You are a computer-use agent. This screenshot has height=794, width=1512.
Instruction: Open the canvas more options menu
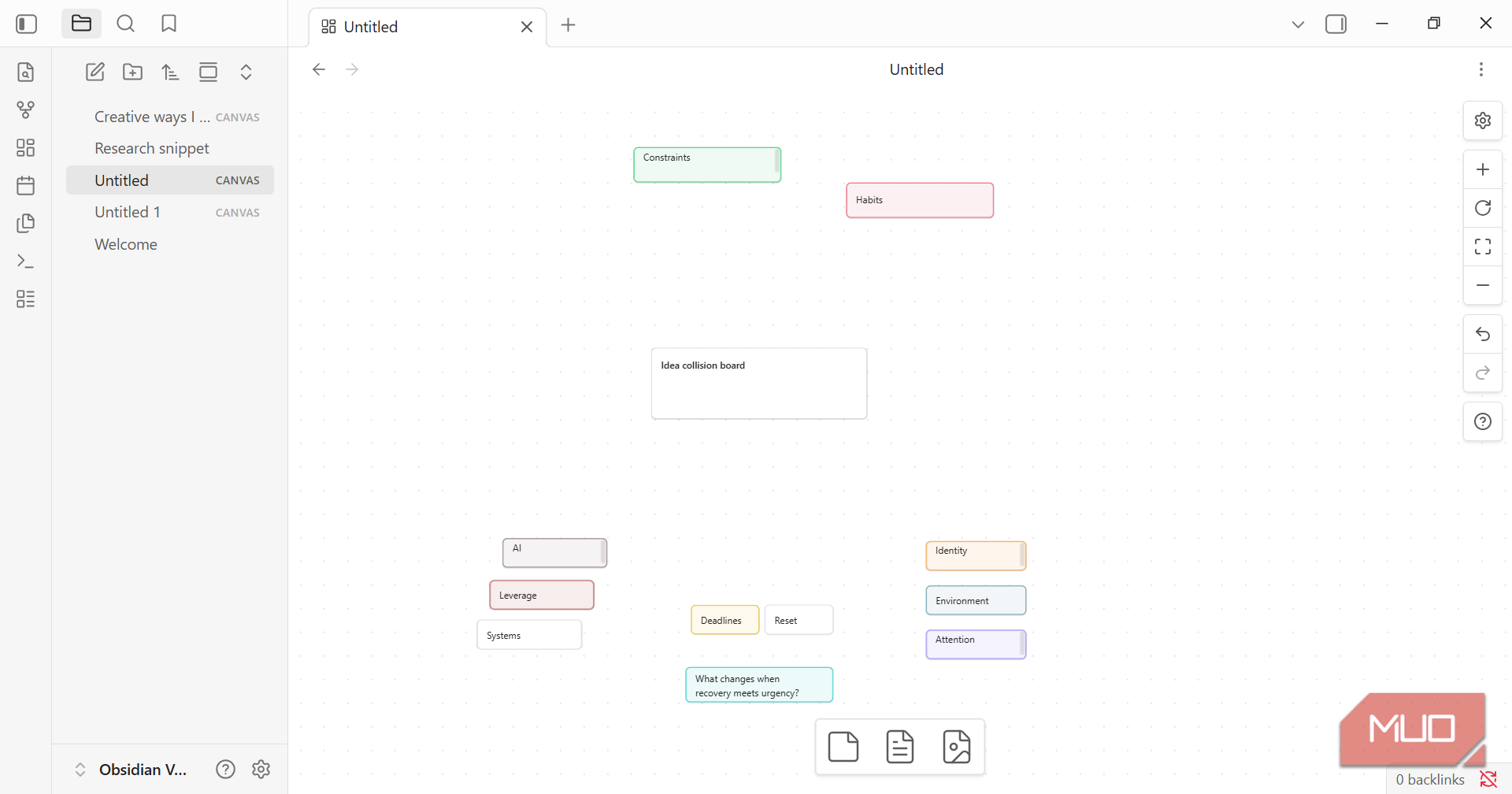(x=1481, y=69)
